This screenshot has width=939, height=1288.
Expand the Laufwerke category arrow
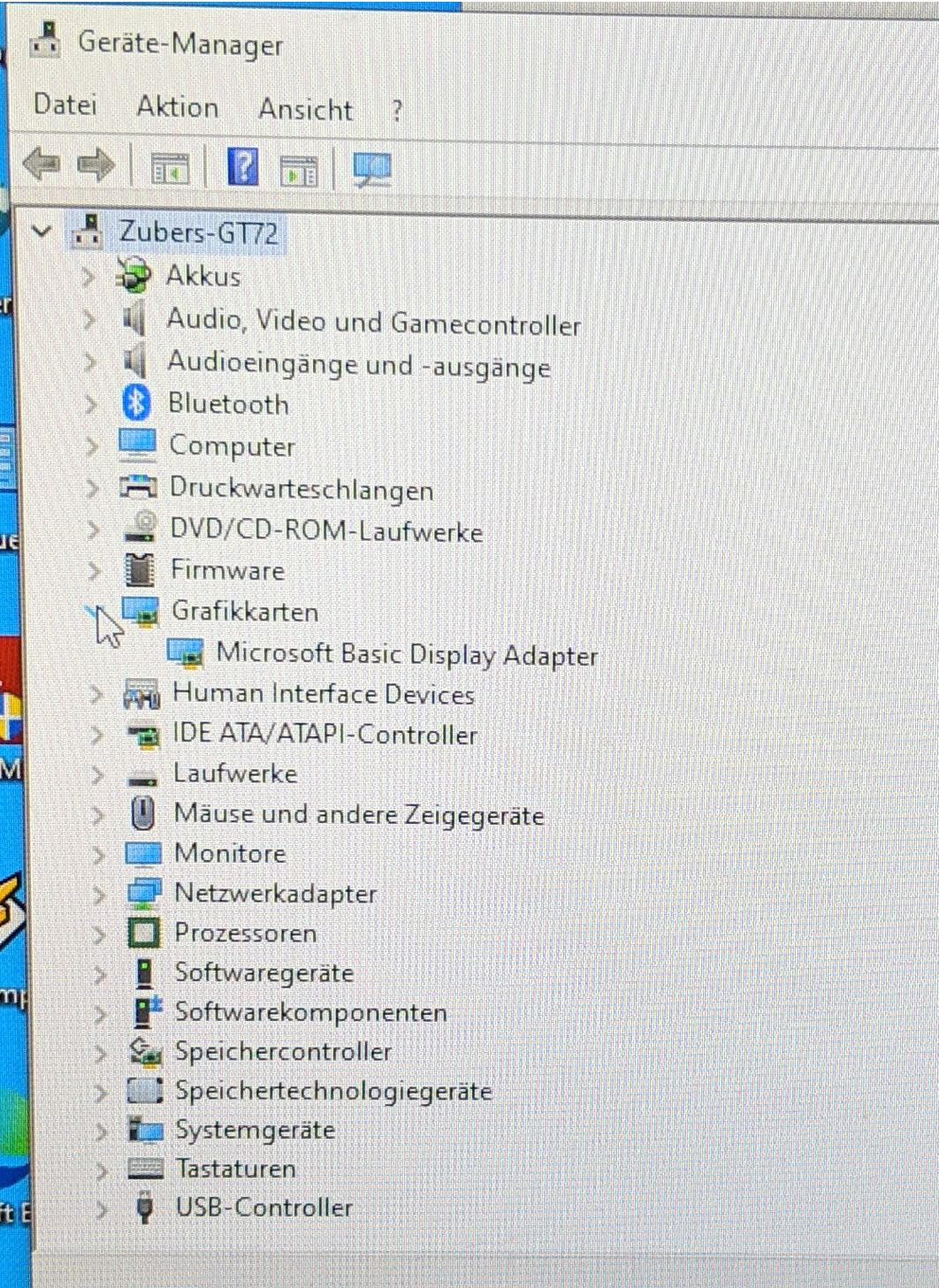[x=96, y=775]
